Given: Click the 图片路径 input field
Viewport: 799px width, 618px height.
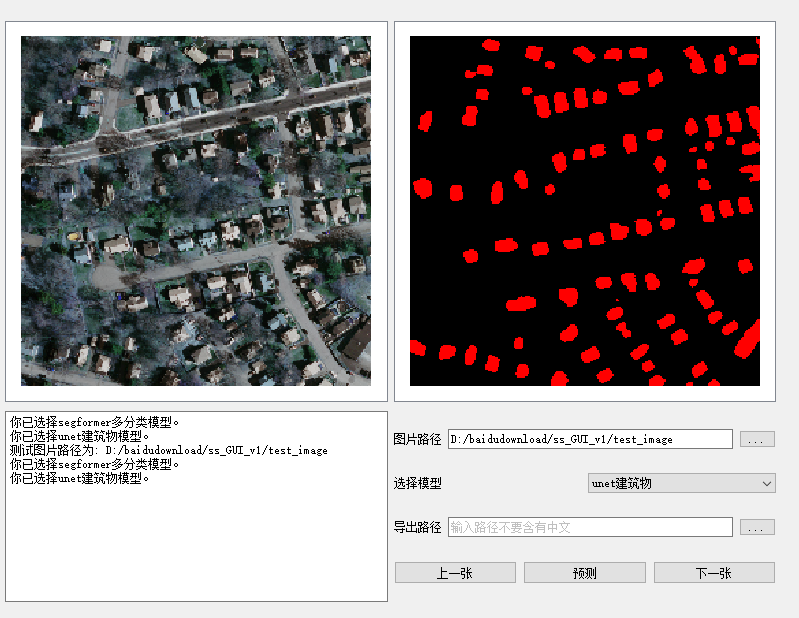Looking at the screenshot, I should pyautogui.click(x=590, y=439).
